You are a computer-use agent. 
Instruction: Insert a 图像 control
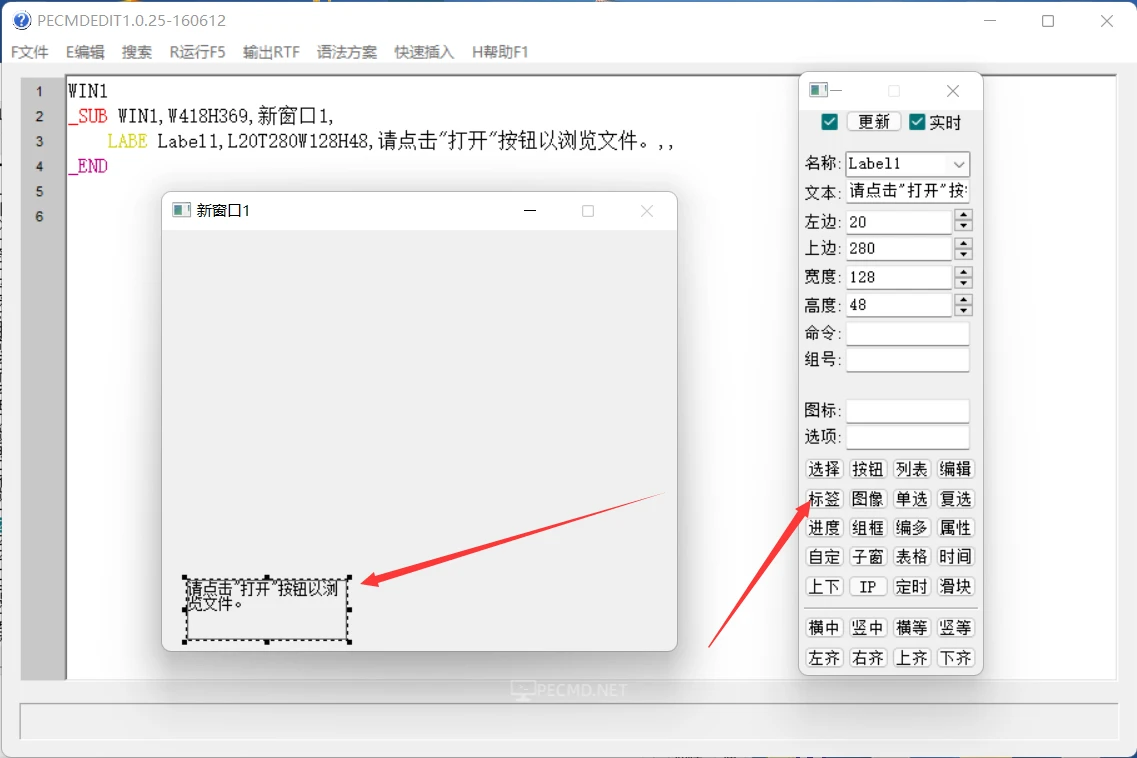pos(867,499)
